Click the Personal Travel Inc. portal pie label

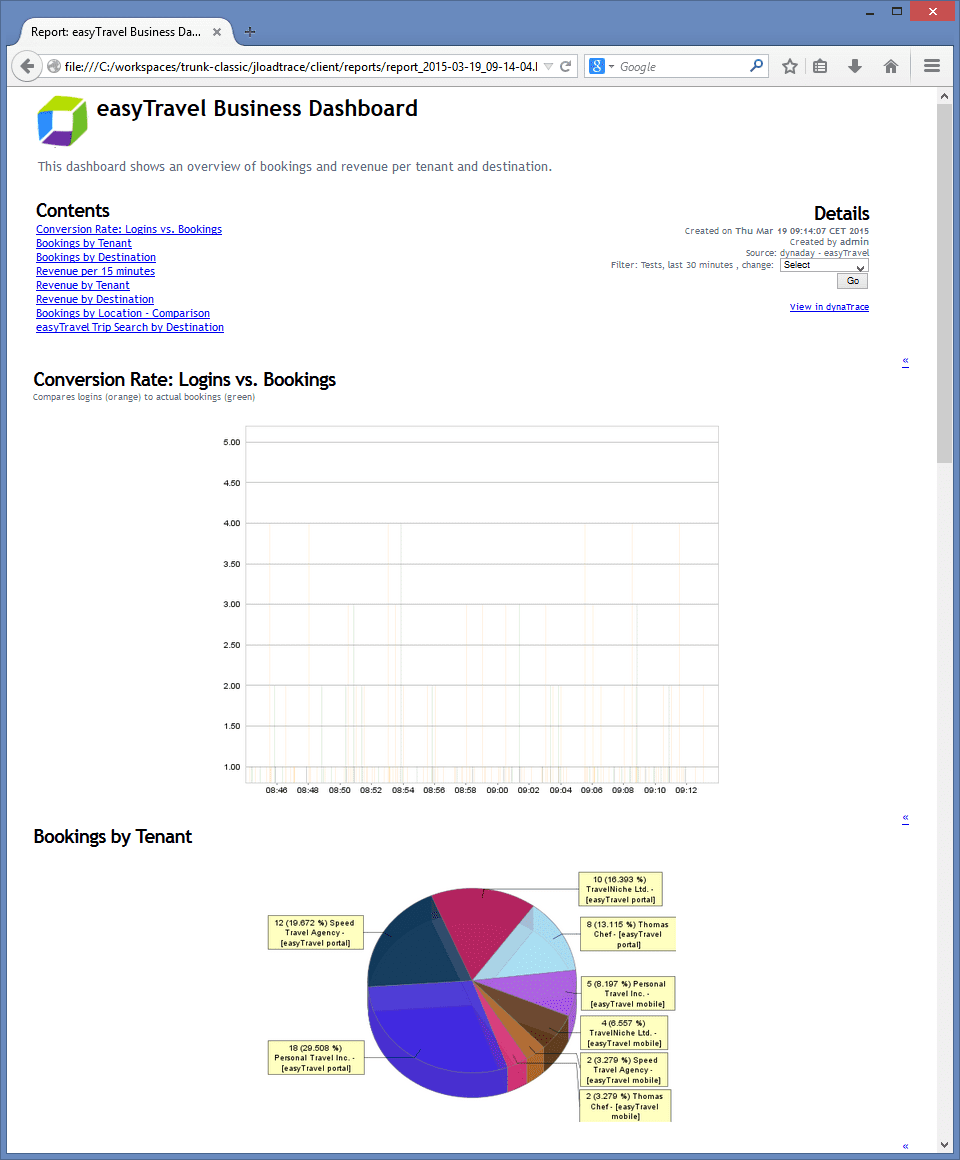316,1058
